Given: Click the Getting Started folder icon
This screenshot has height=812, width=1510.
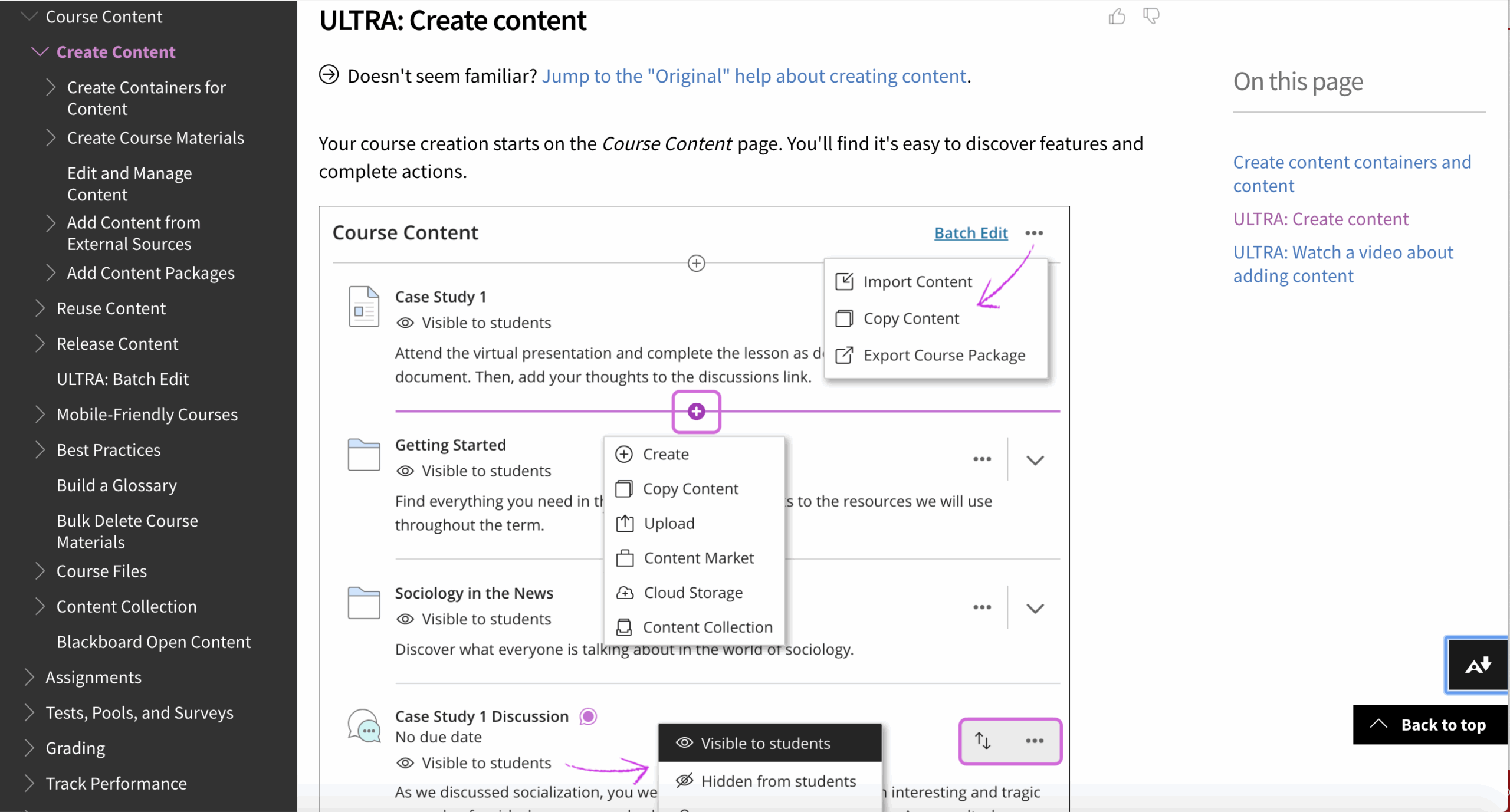Looking at the screenshot, I should click(x=364, y=455).
